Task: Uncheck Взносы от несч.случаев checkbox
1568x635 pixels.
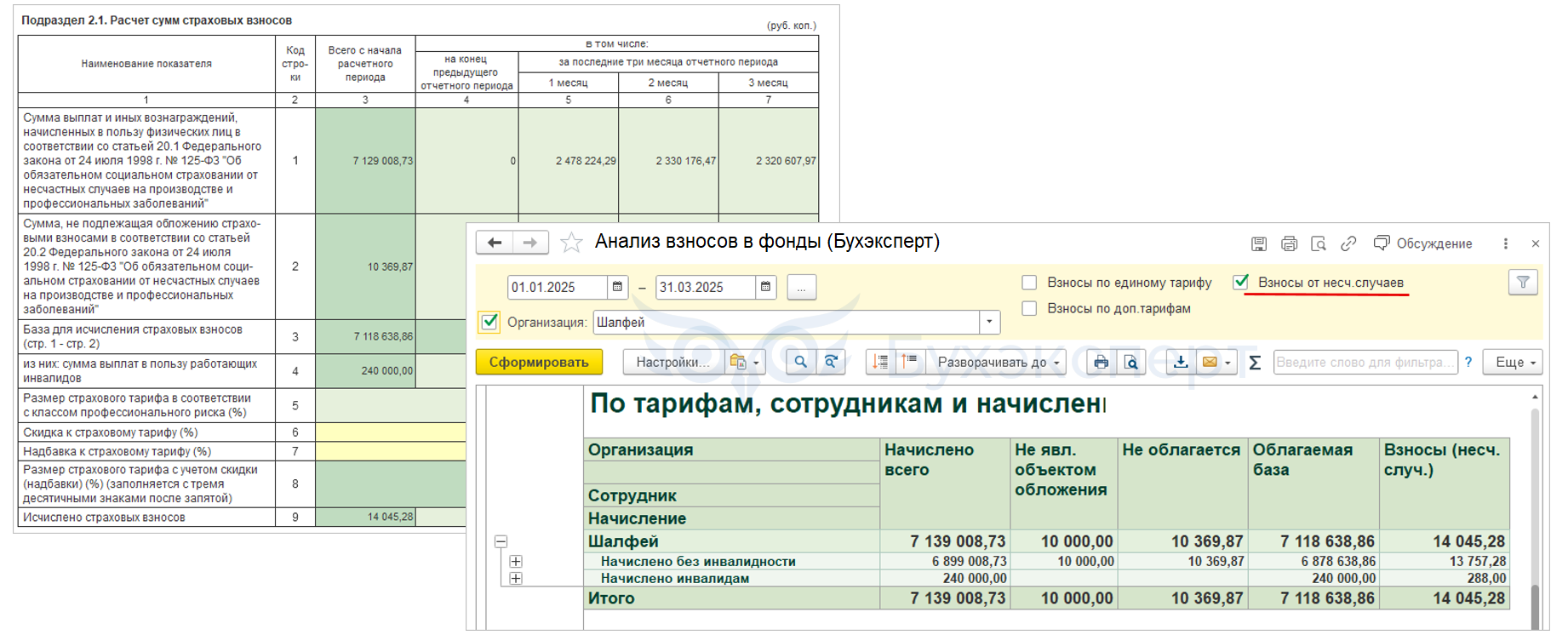Action: click(1241, 283)
